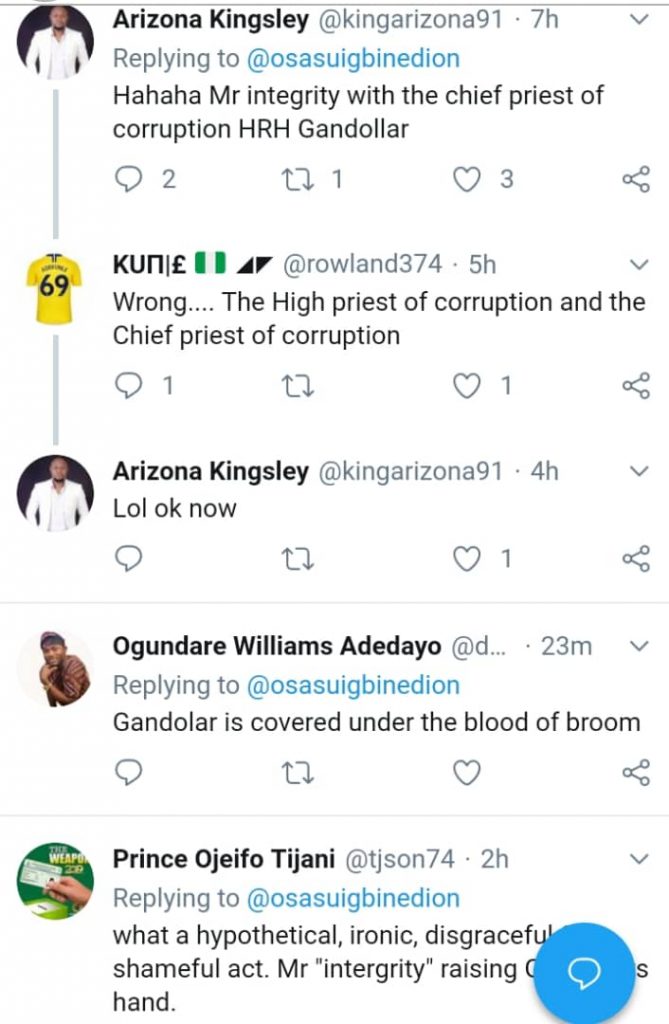The height and width of the screenshot is (1024, 669).
Task: Share the rowland374 tweet
Action: [636, 385]
